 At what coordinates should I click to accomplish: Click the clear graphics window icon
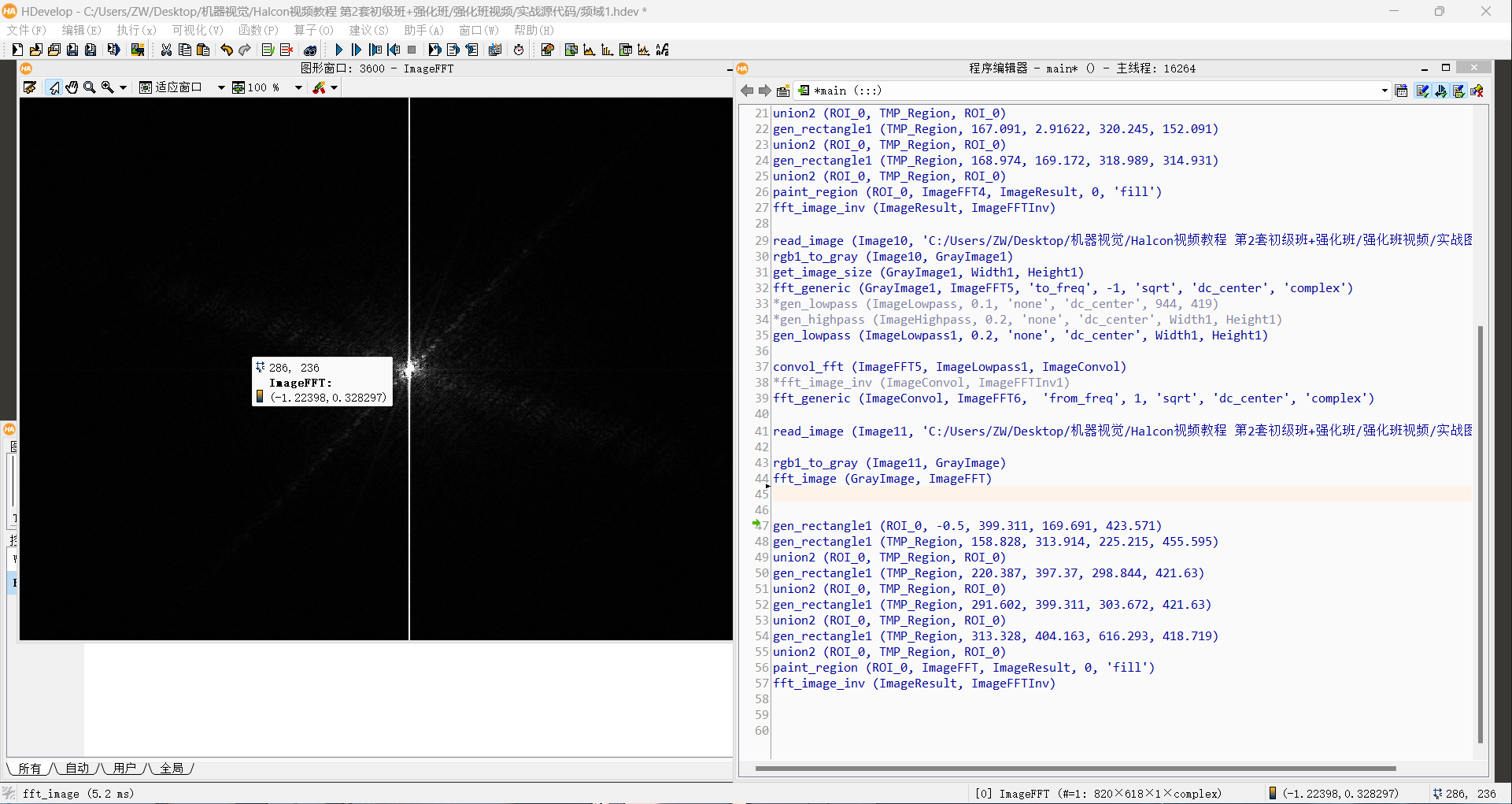[30, 87]
